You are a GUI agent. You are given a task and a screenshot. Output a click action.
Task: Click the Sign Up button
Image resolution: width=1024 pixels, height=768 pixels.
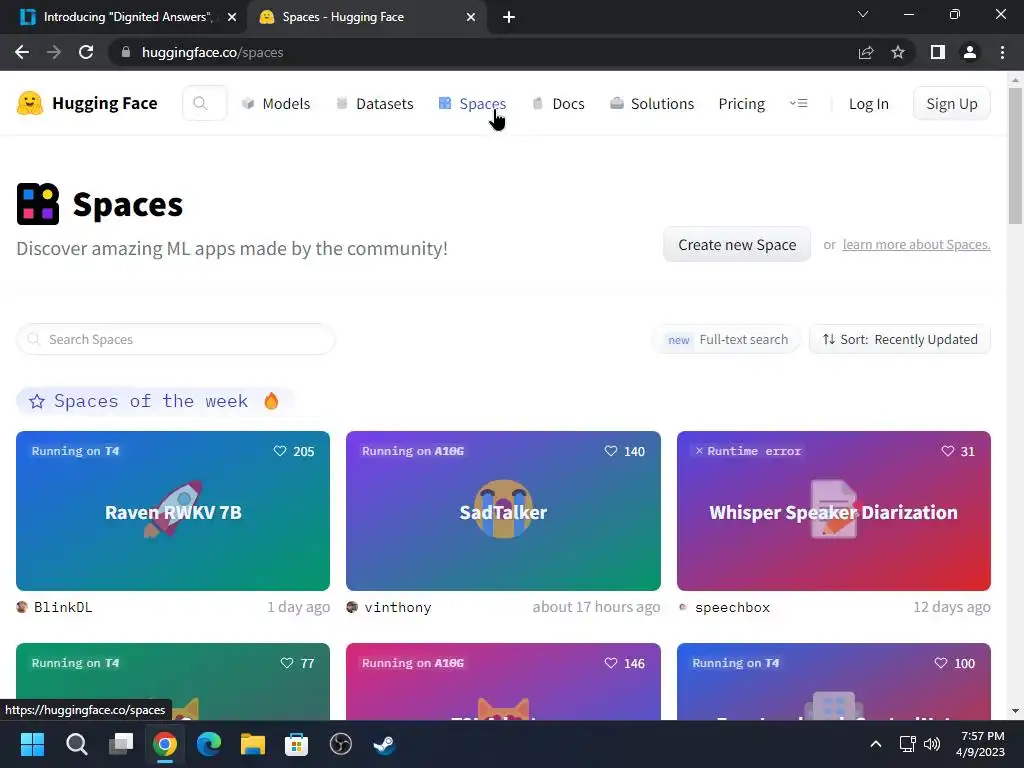952,104
